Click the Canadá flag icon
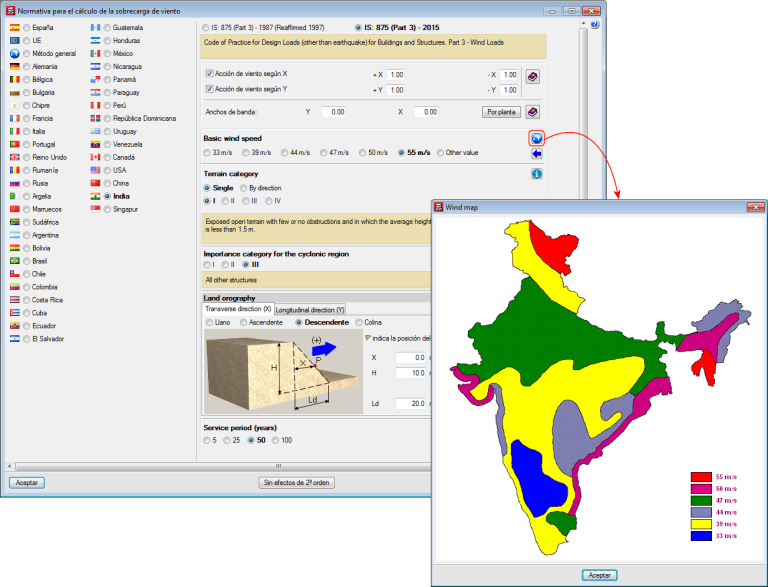 [x=95, y=157]
